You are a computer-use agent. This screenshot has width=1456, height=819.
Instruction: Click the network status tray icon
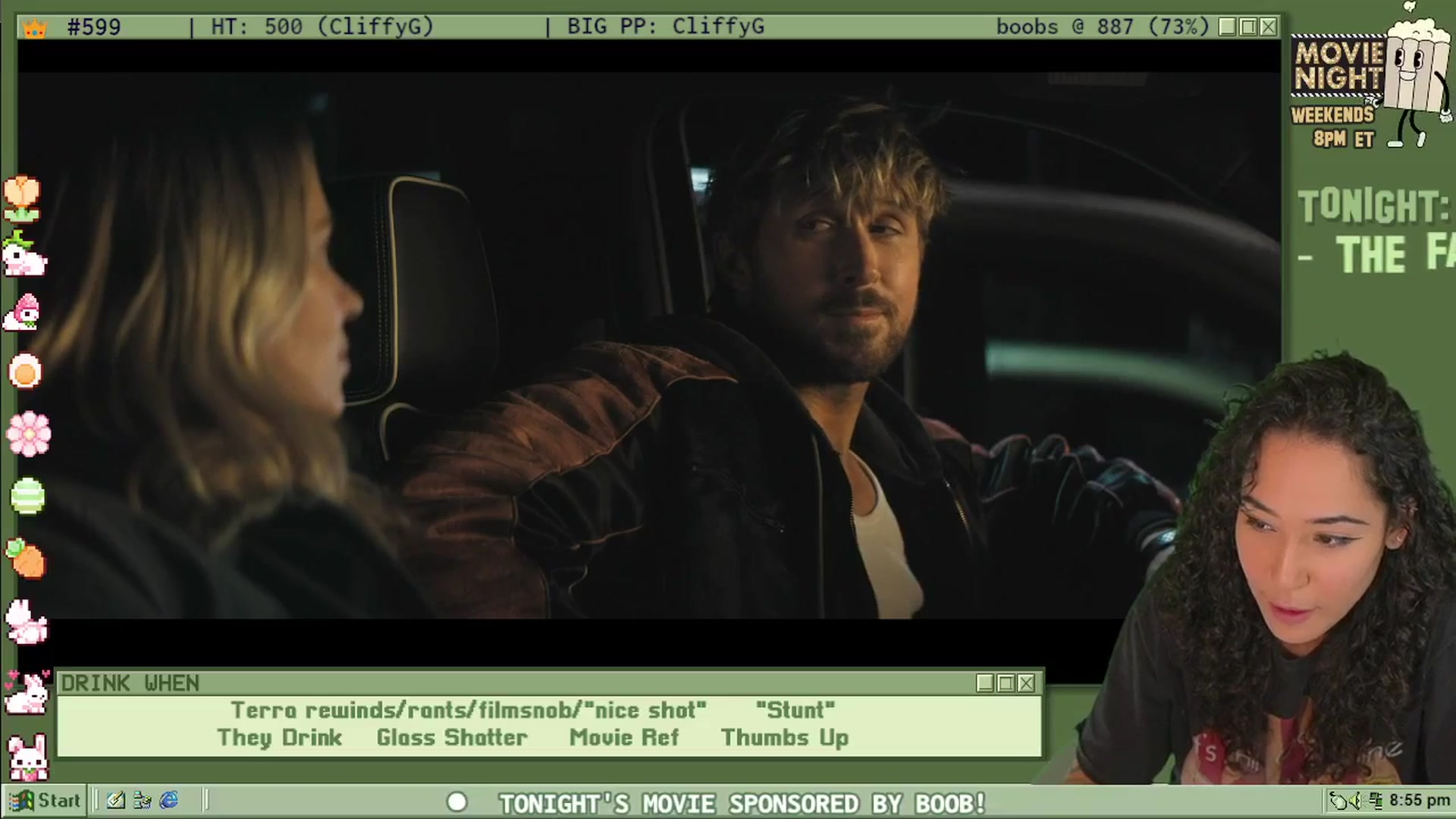[1376, 801]
